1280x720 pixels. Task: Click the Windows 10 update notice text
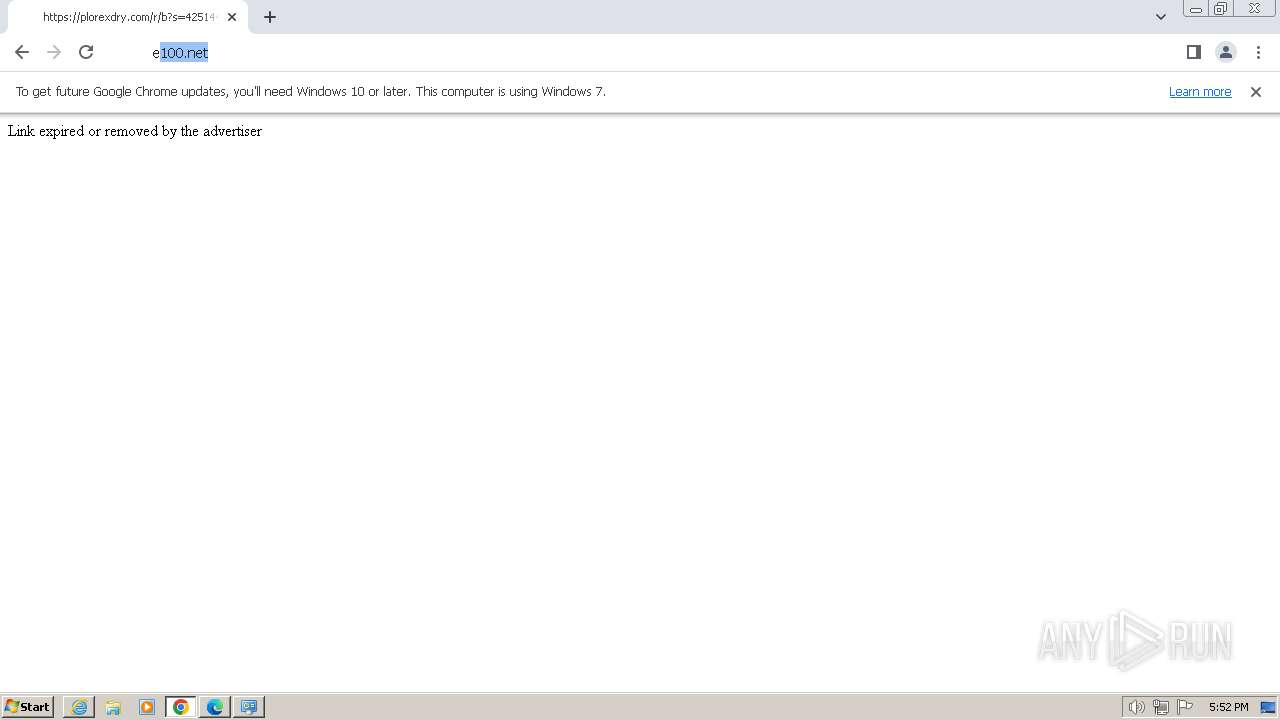coord(311,91)
